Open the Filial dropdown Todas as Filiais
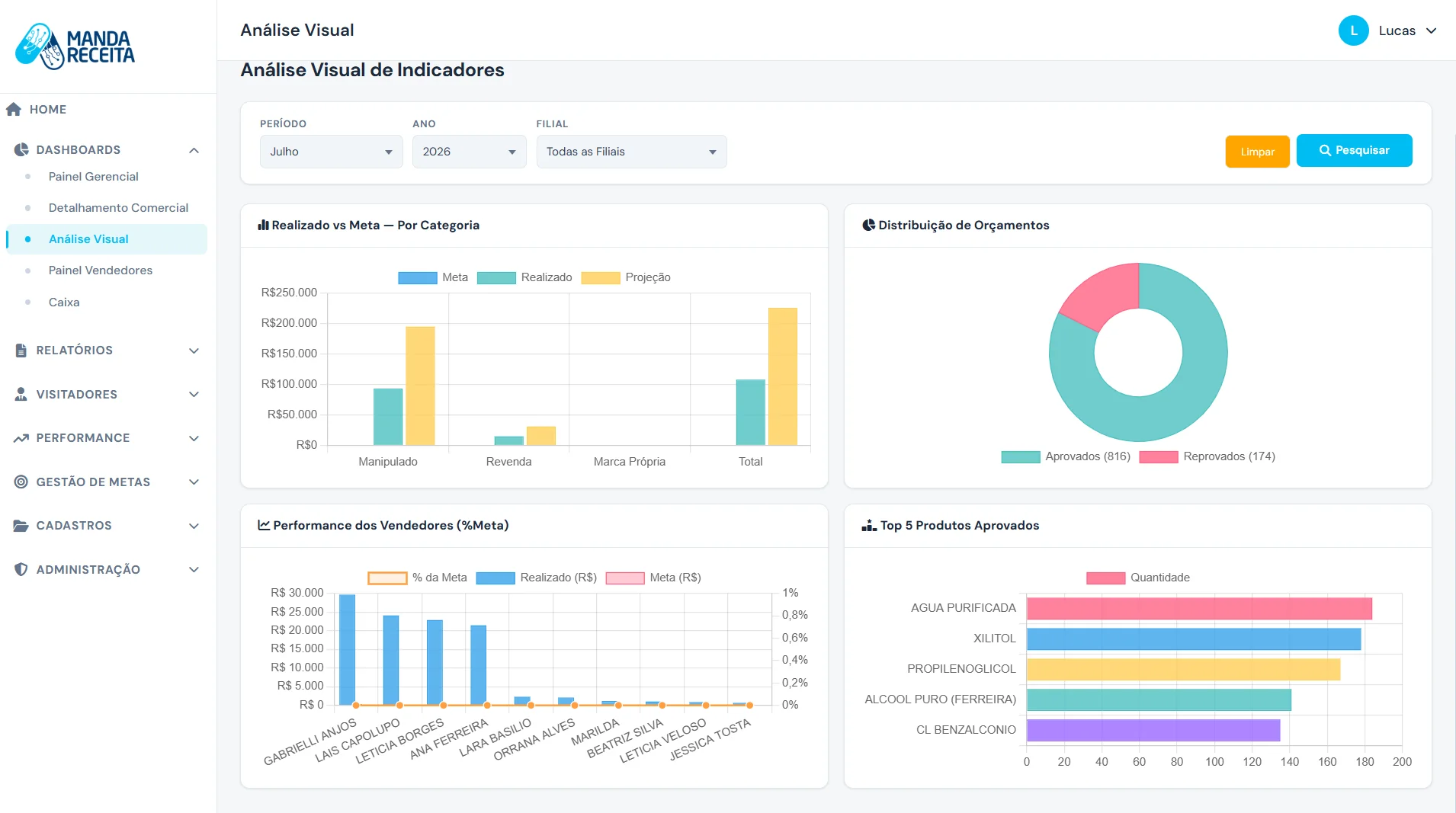The height and width of the screenshot is (813, 1456). (631, 152)
